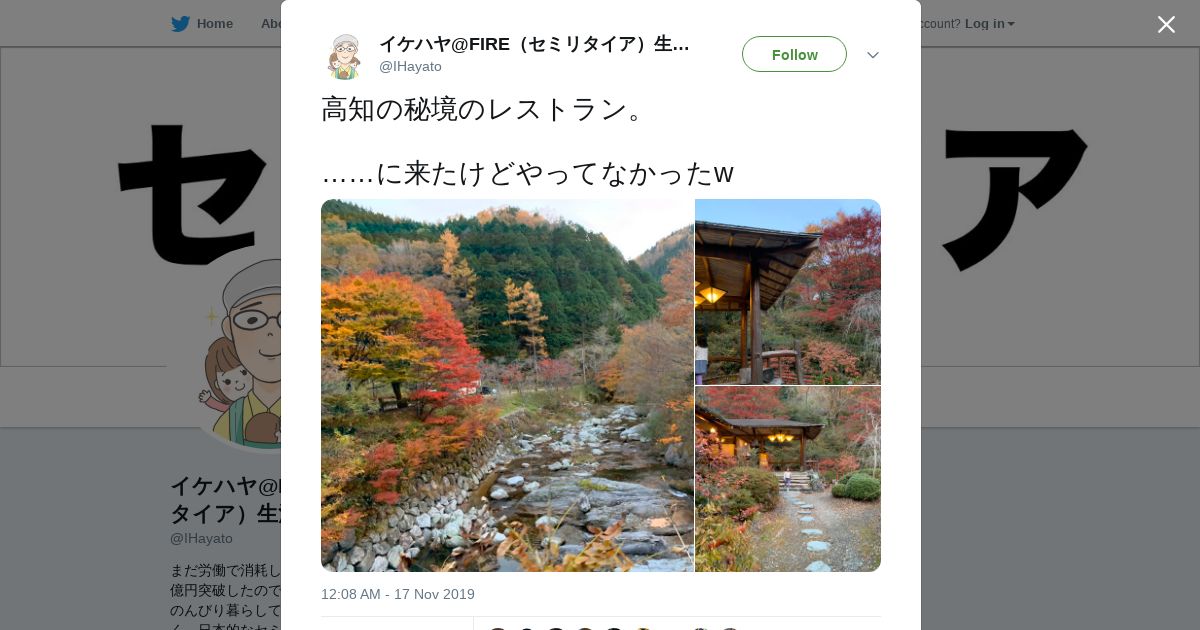The height and width of the screenshot is (630, 1200).
Task: Open the partially hidden About menu item
Action: (271, 24)
